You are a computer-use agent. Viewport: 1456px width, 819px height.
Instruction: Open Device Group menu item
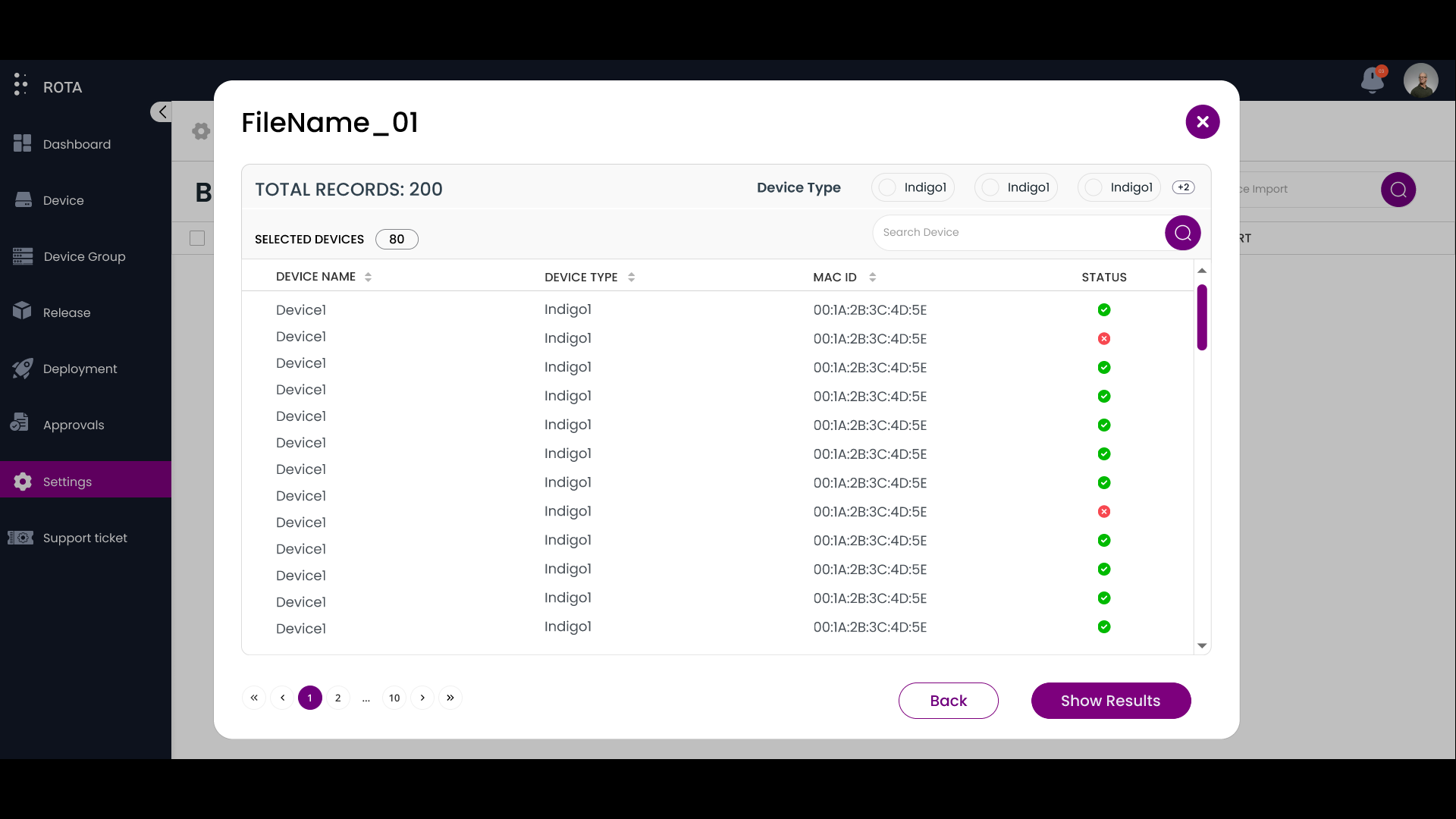click(84, 256)
